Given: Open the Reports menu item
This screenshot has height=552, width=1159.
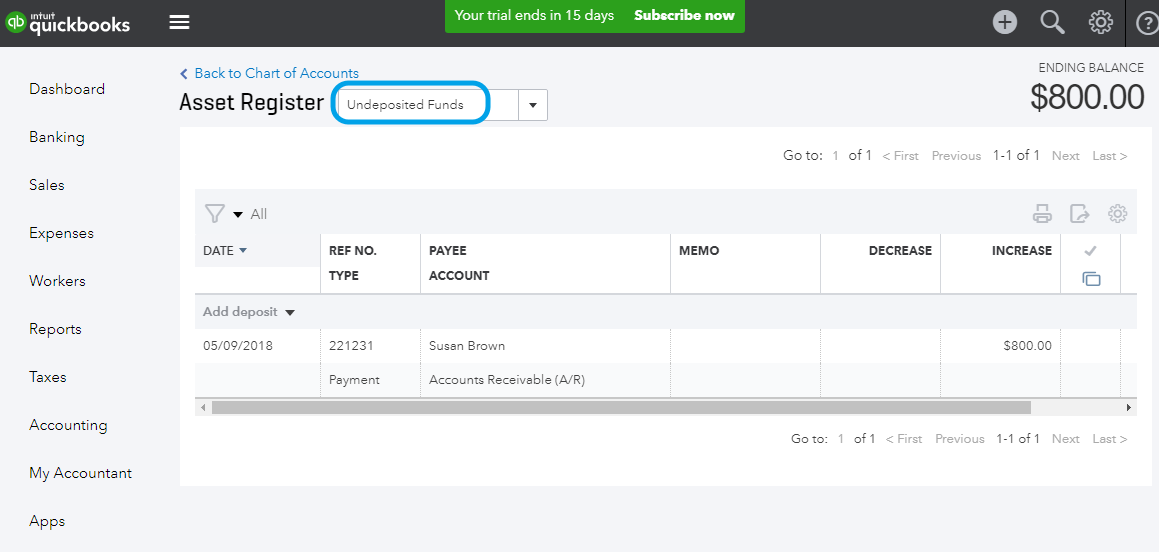Looking at the screenshot, I should click(55, 329).
